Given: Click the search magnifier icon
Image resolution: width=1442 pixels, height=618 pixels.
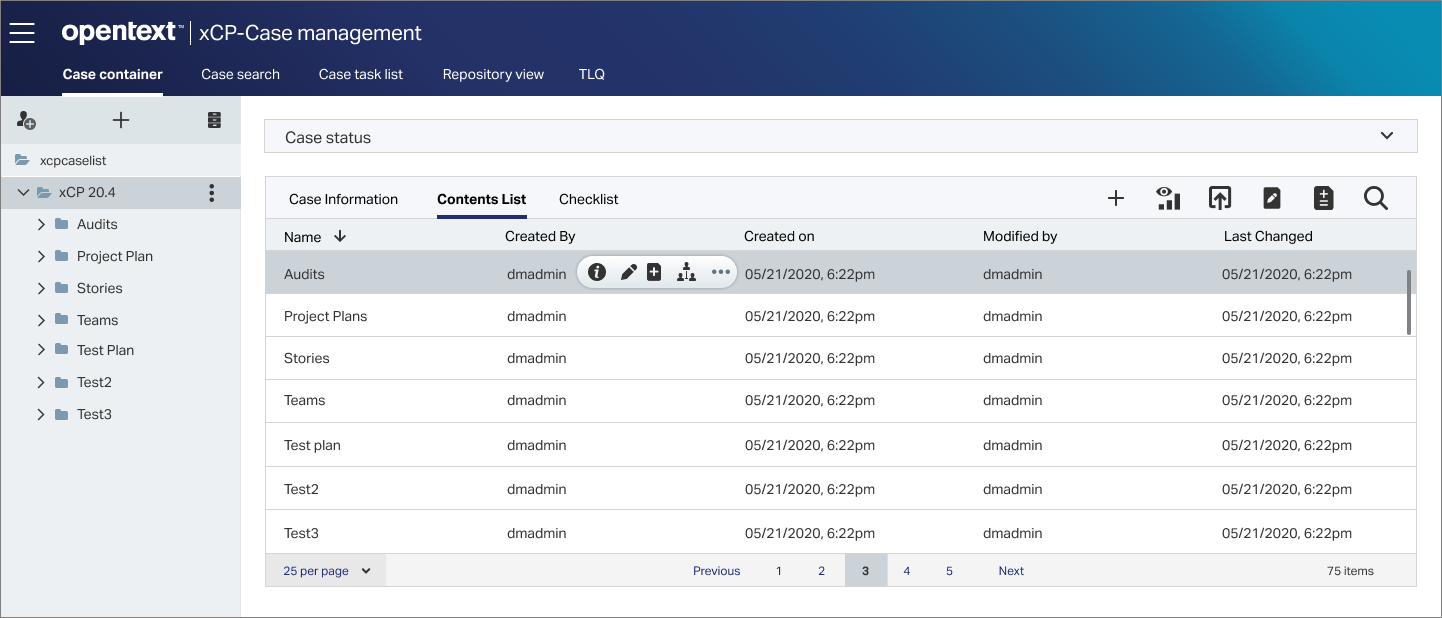Looking at the screenshot, I should pyautogui.click(x=1376, y=198).
